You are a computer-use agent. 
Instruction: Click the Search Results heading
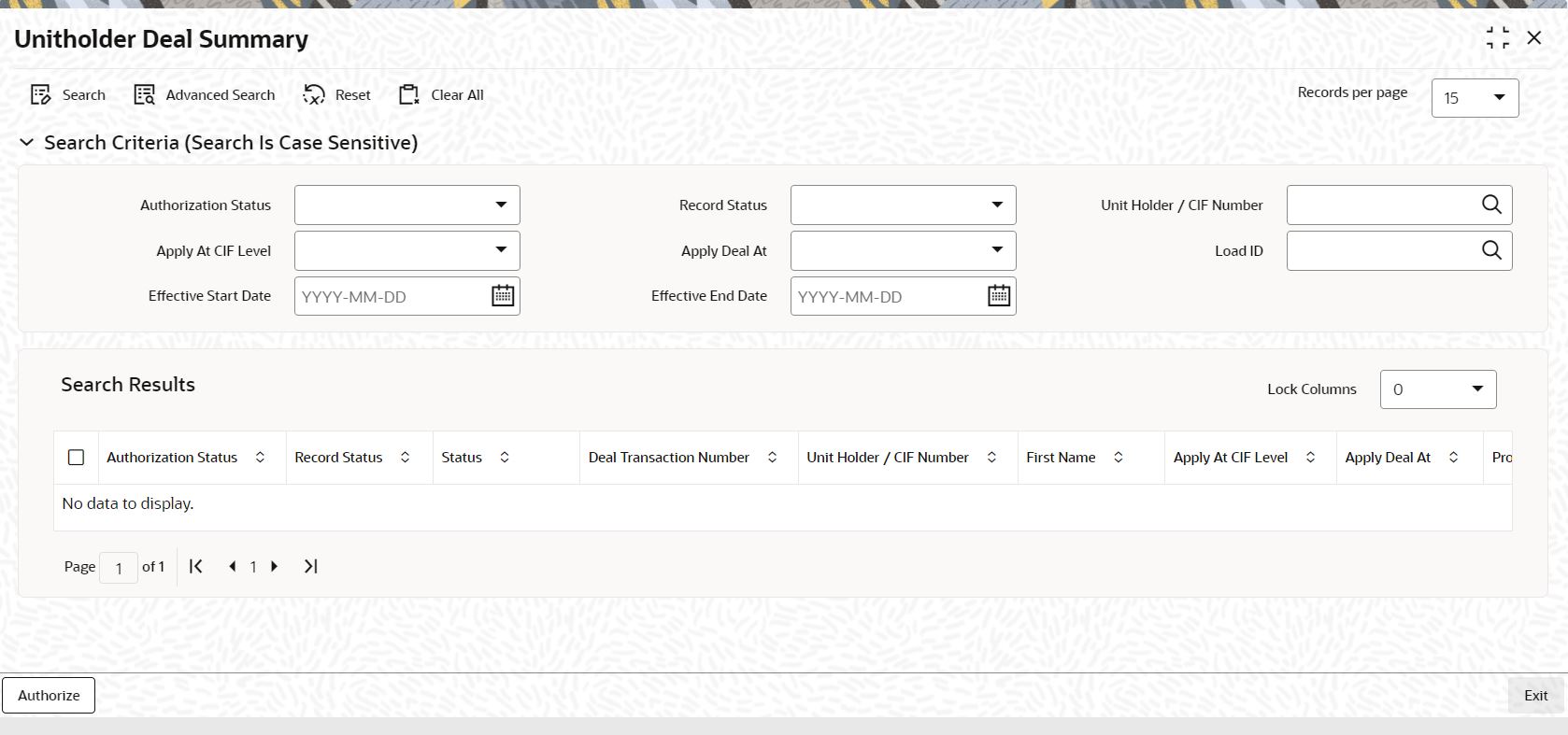click(x=128, y=385)
